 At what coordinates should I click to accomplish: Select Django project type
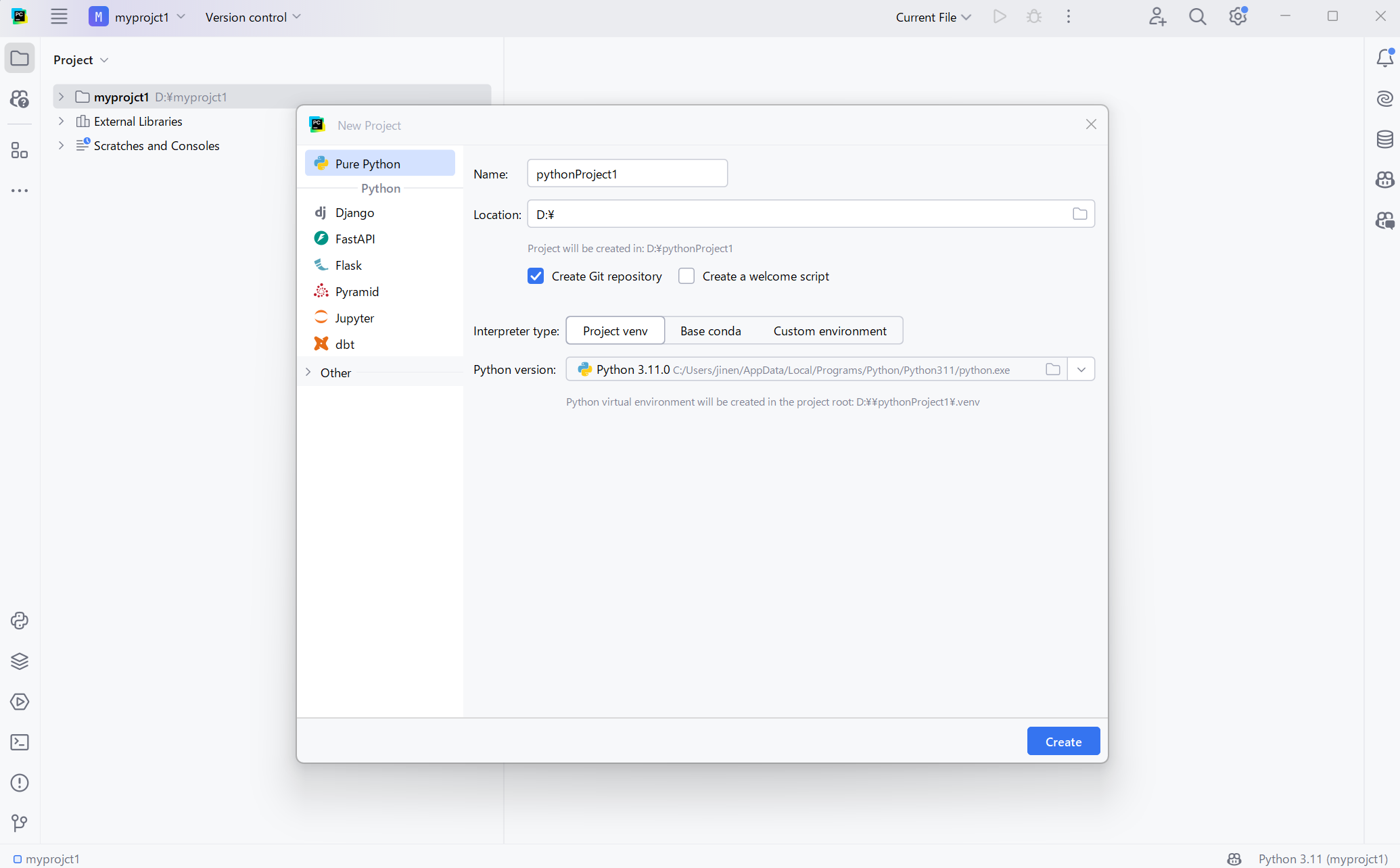tap(354, 212)
